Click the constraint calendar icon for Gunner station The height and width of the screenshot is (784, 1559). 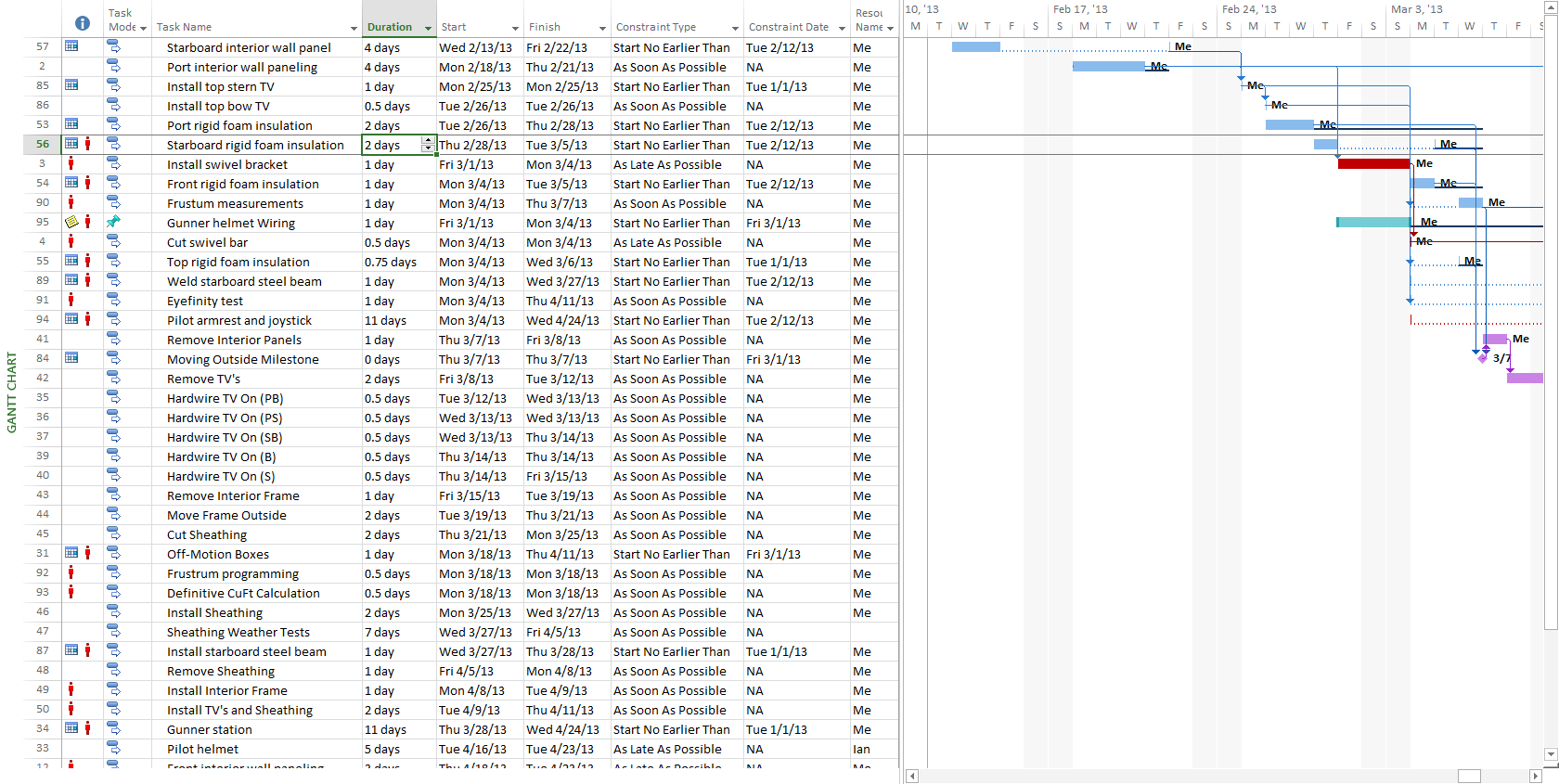click(71, 728)
